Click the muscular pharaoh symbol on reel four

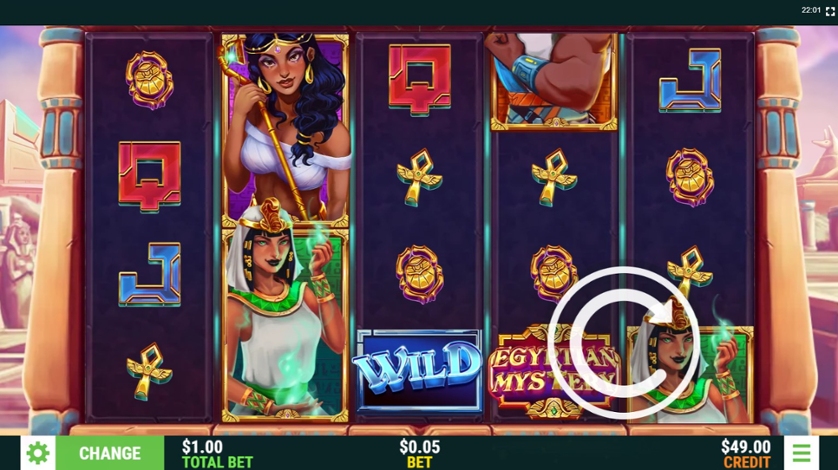pyautogui.click(x=554, y=81)
